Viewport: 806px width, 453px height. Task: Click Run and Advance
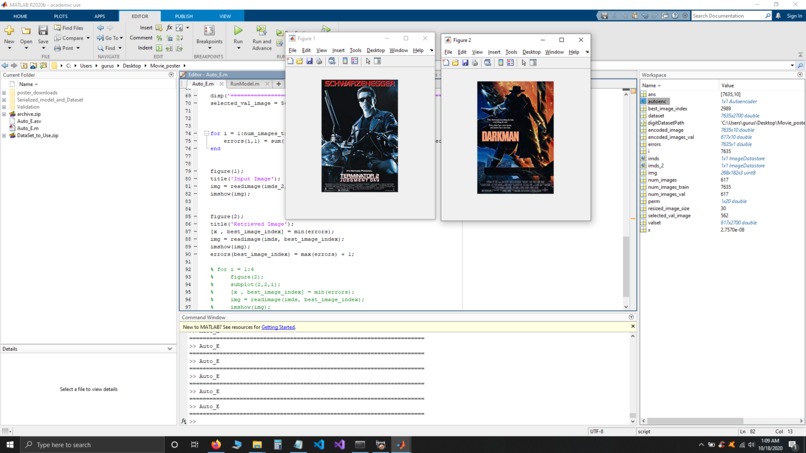click(262, 38)
